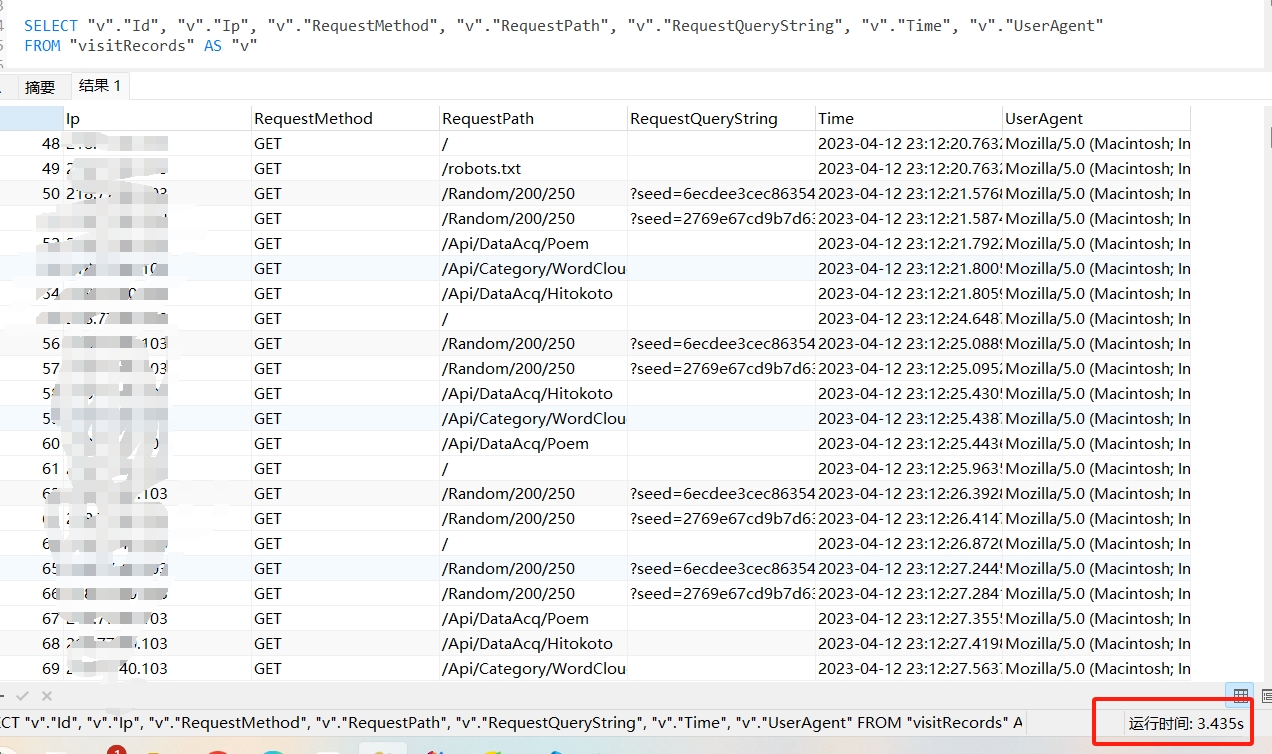Click the time cell 23:12:27.419
The image size is (1272, 754).
909,643
